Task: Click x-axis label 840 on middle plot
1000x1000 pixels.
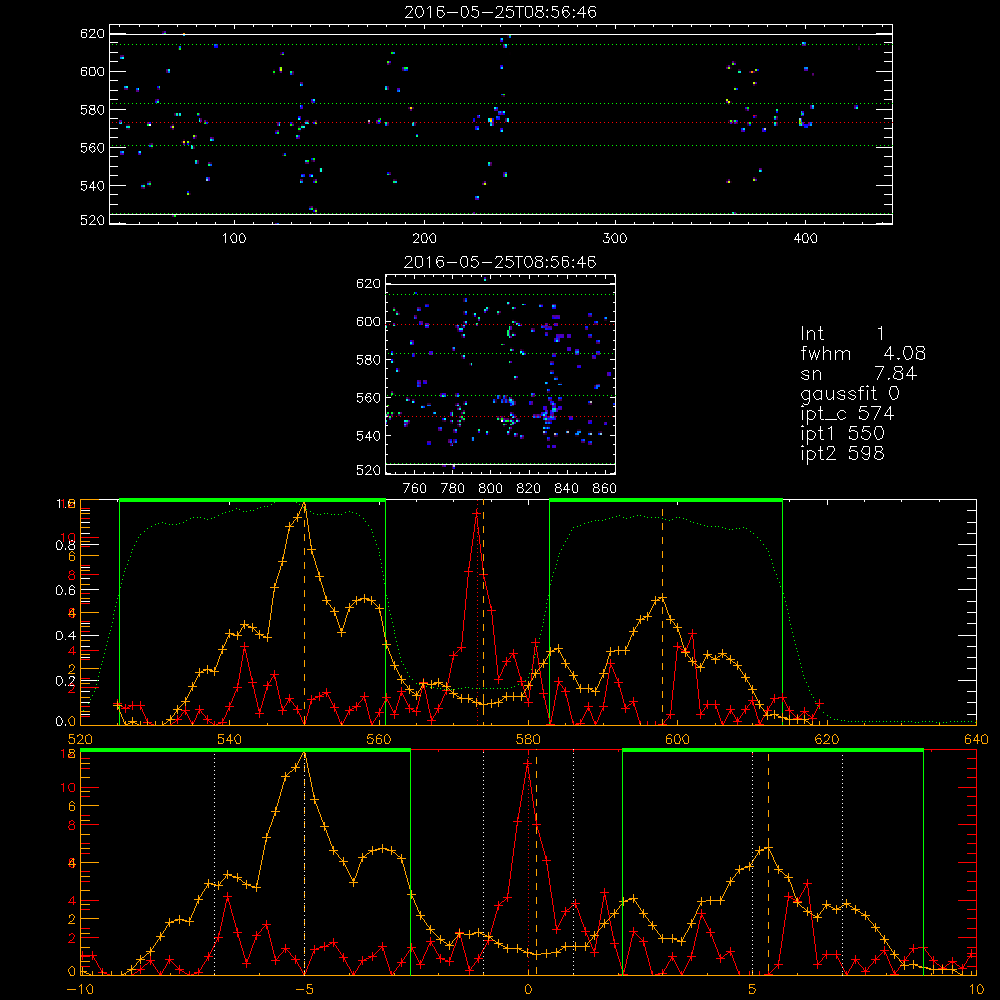Action: point(566,489)
